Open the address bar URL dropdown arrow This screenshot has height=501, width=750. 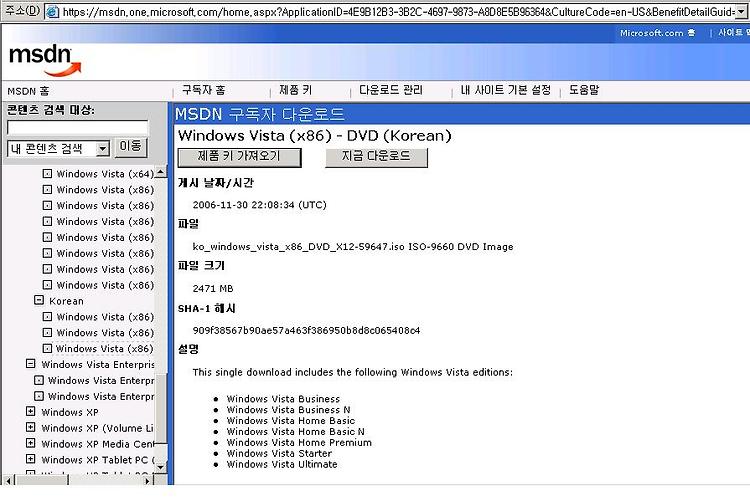741,12
